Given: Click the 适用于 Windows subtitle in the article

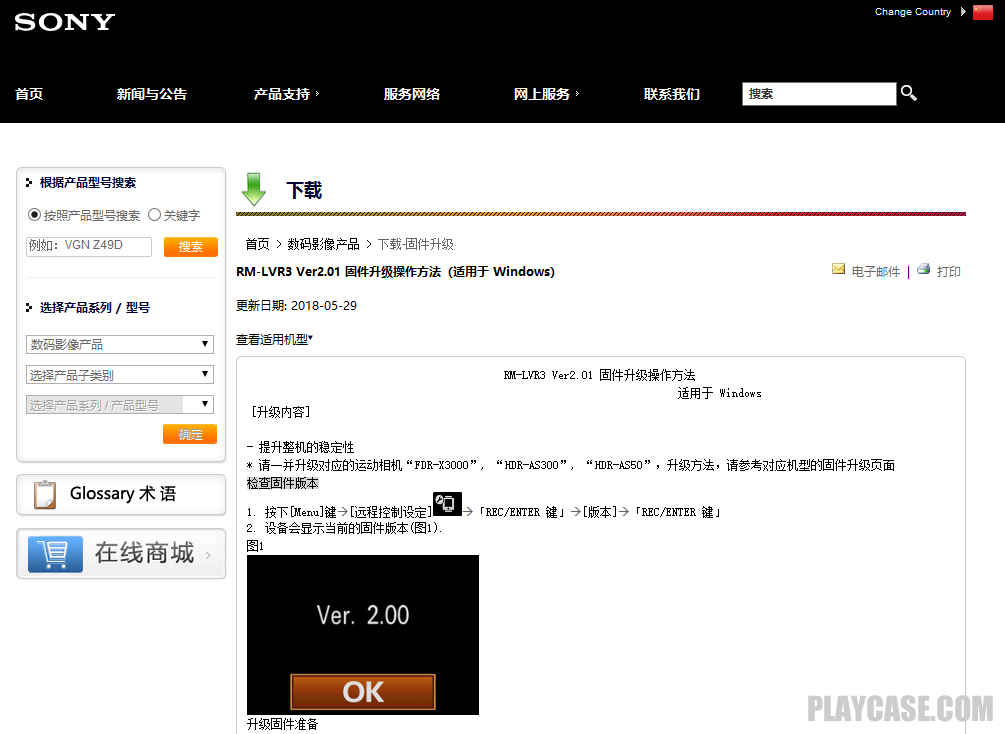Looking at the screenshot, I should (x=720, y=394).
